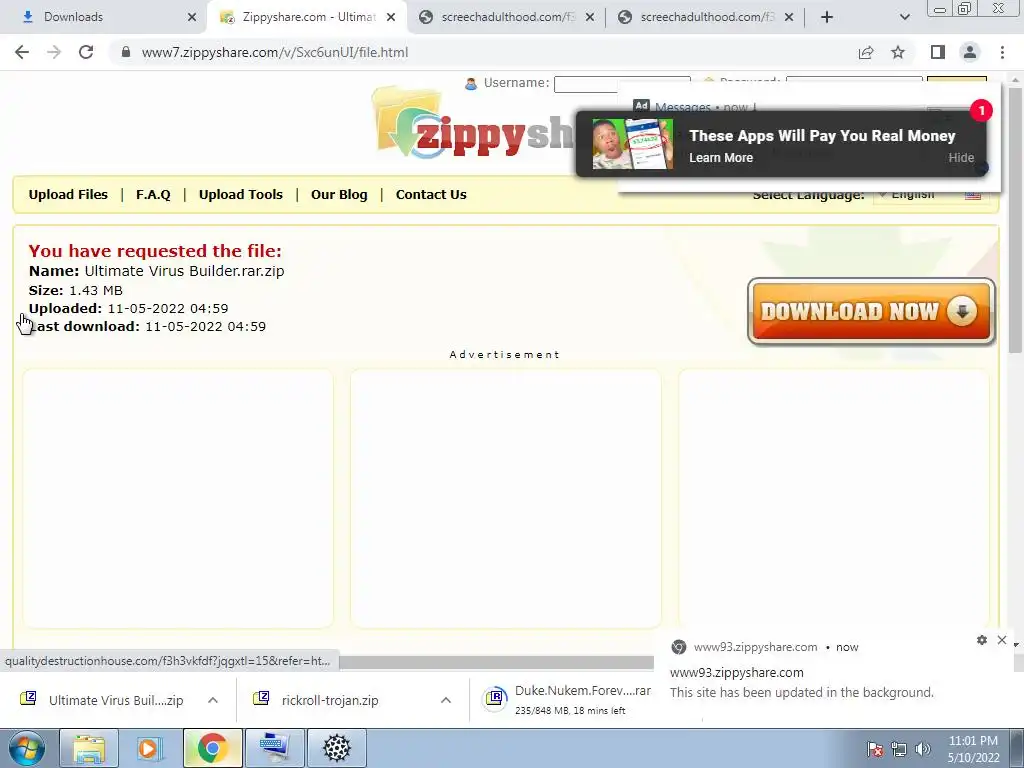This screenshot has width=1024, height=768.
Task: Dismiss the zippyshare notification with X
Action: [1002, 640]
